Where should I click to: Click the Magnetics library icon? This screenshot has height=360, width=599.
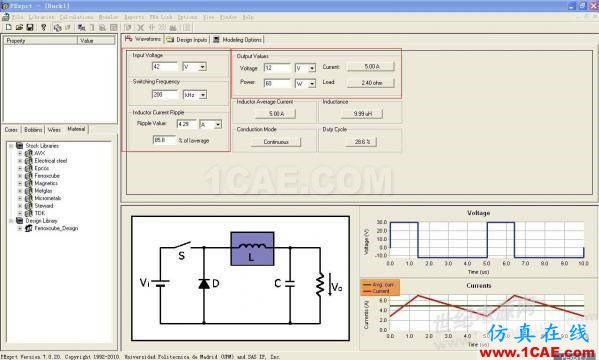pyautogui.click(x=29, y=183)
